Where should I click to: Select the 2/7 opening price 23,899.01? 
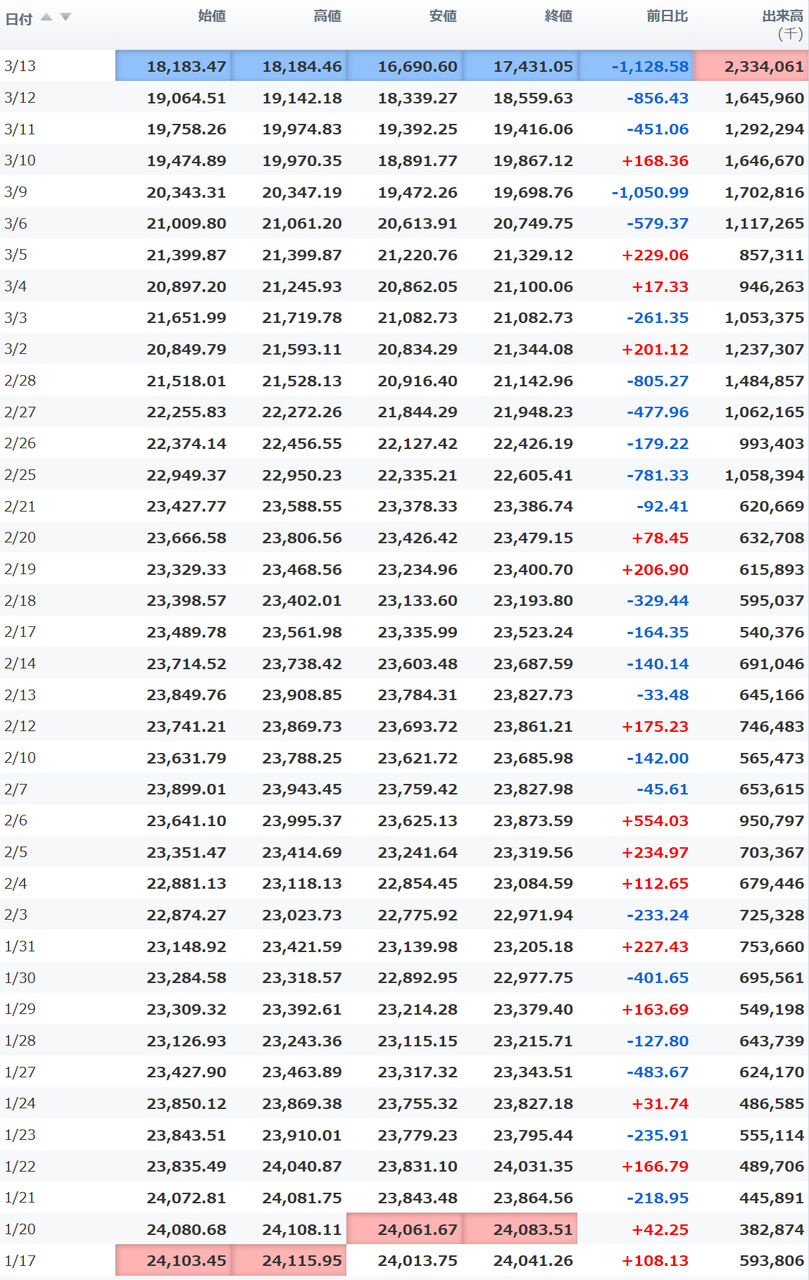point(186,789)
